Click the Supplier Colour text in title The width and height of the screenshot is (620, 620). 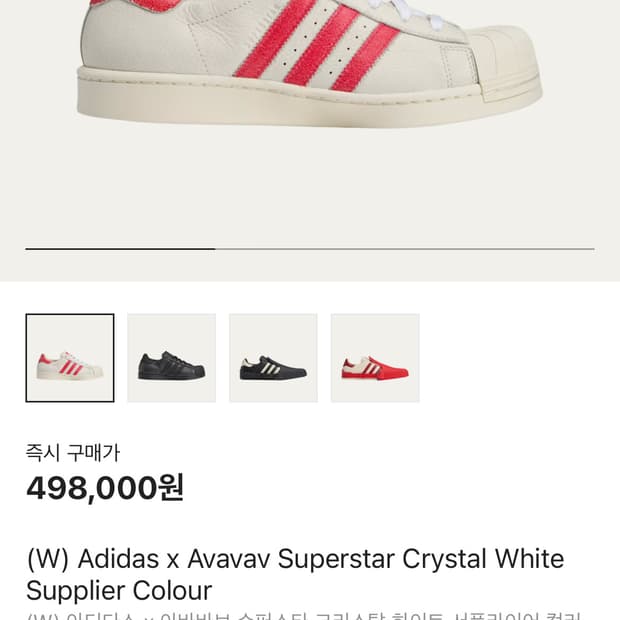[x=119, y=590]
